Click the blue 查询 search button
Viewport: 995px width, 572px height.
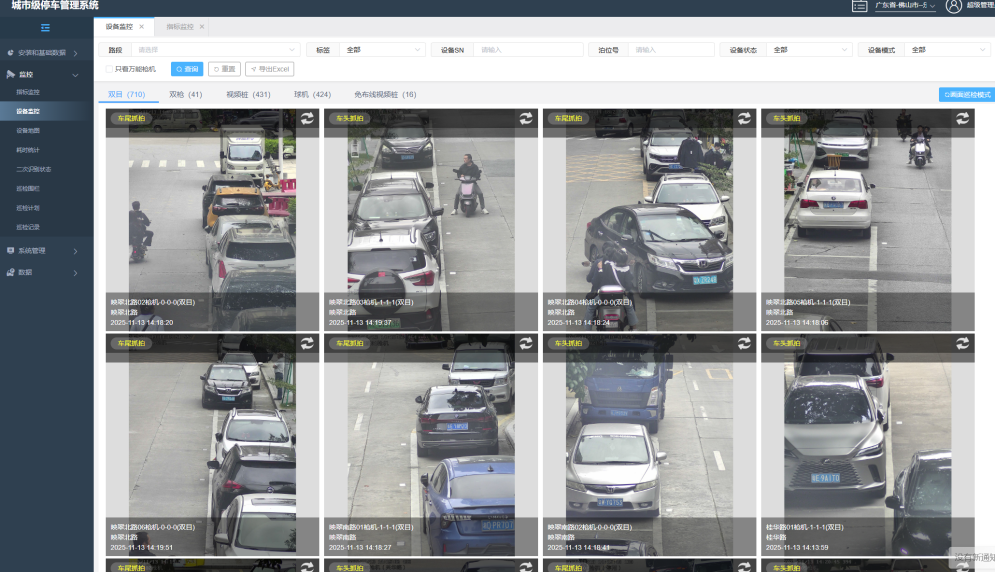click(186, 69)
